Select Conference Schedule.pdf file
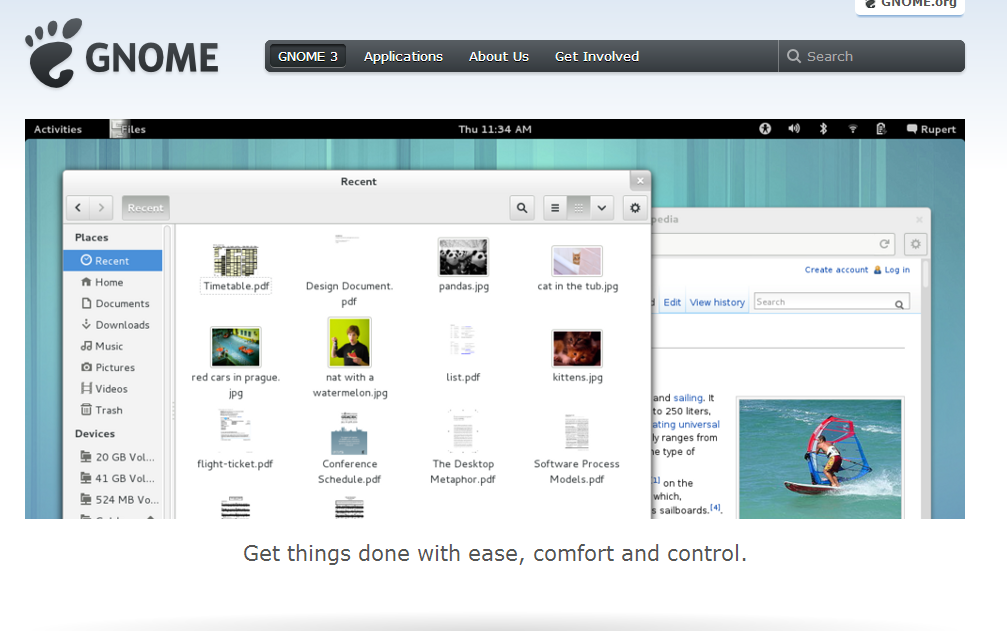This screenshot has height=640, width=1007. 349,448
